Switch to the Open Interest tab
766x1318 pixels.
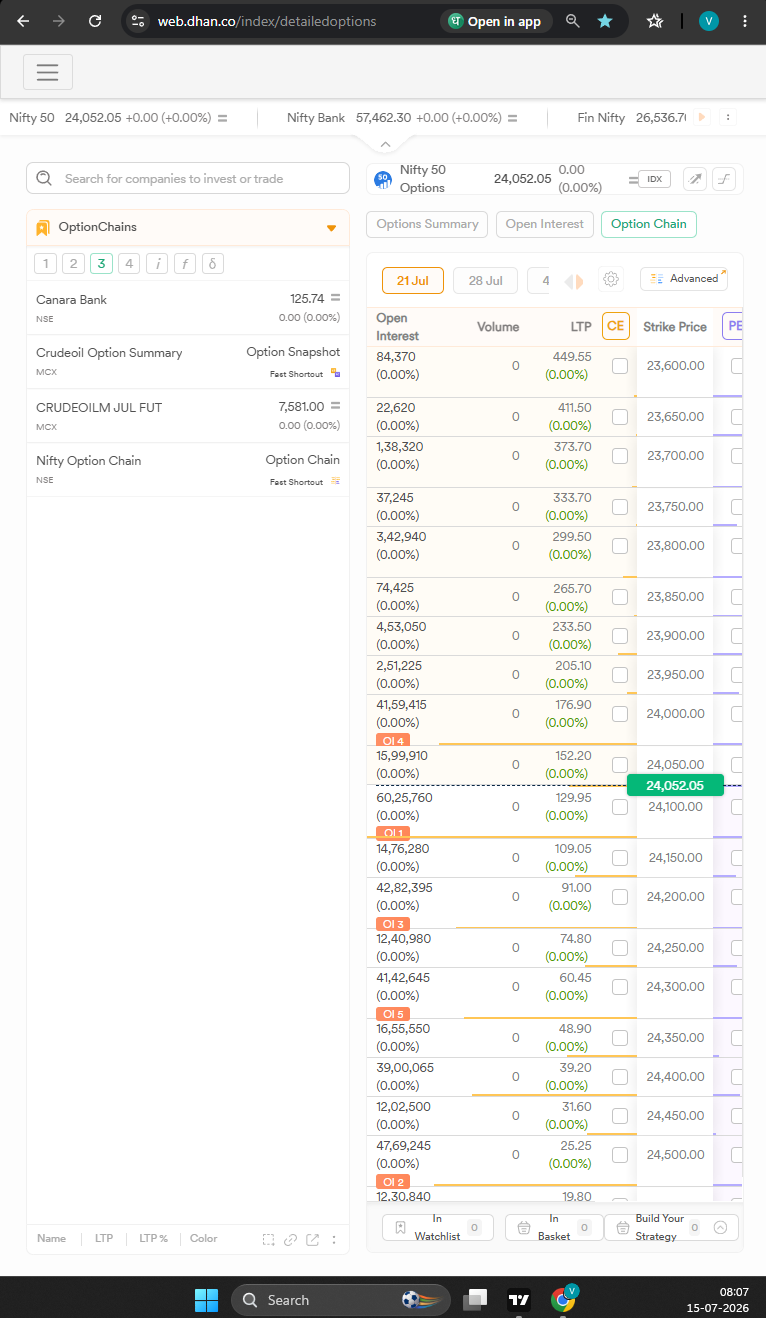545,224
